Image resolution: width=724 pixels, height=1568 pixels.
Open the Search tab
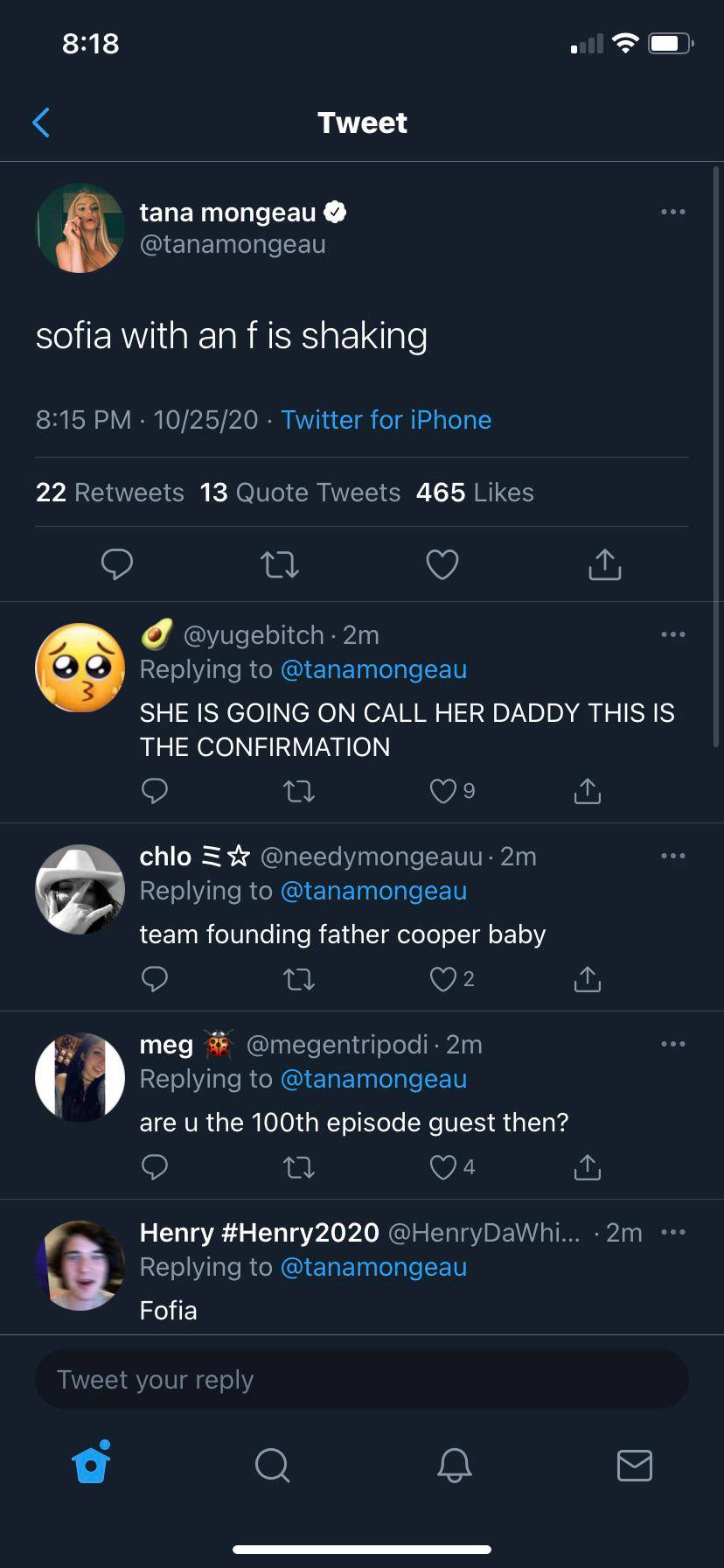coord(272,1464)
